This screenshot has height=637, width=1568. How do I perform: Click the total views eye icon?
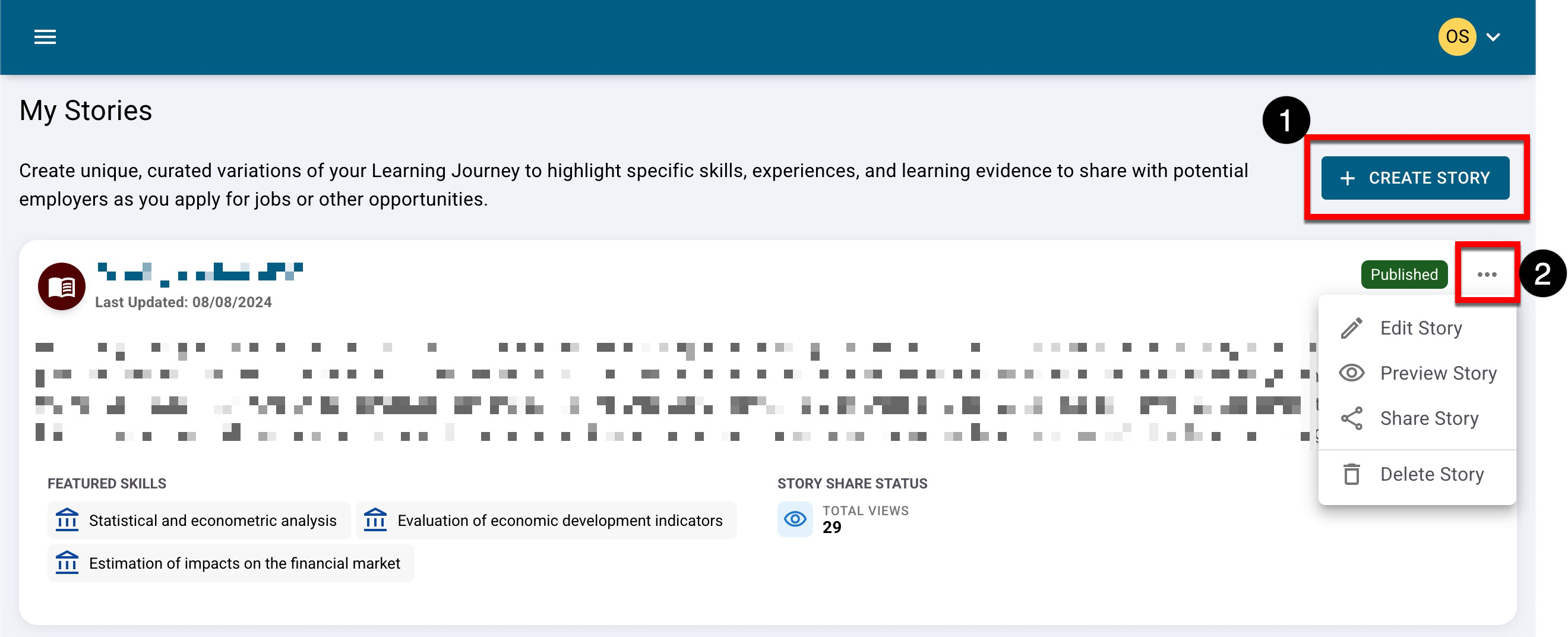coord(795,519)
